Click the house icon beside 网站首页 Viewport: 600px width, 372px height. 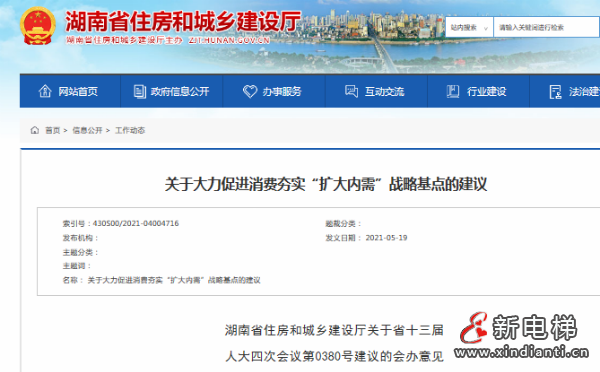point(45,91)
